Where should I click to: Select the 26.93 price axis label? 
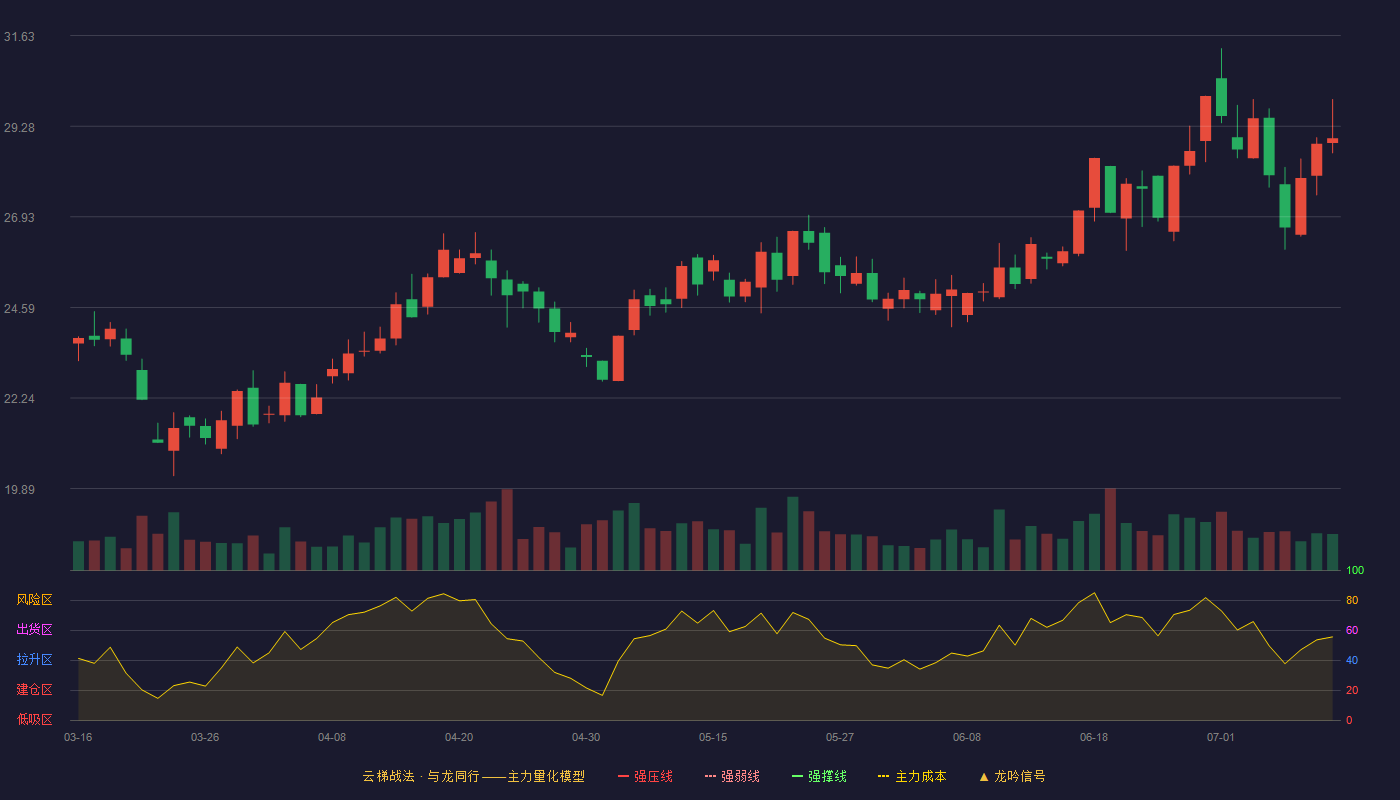click(19, 218)
